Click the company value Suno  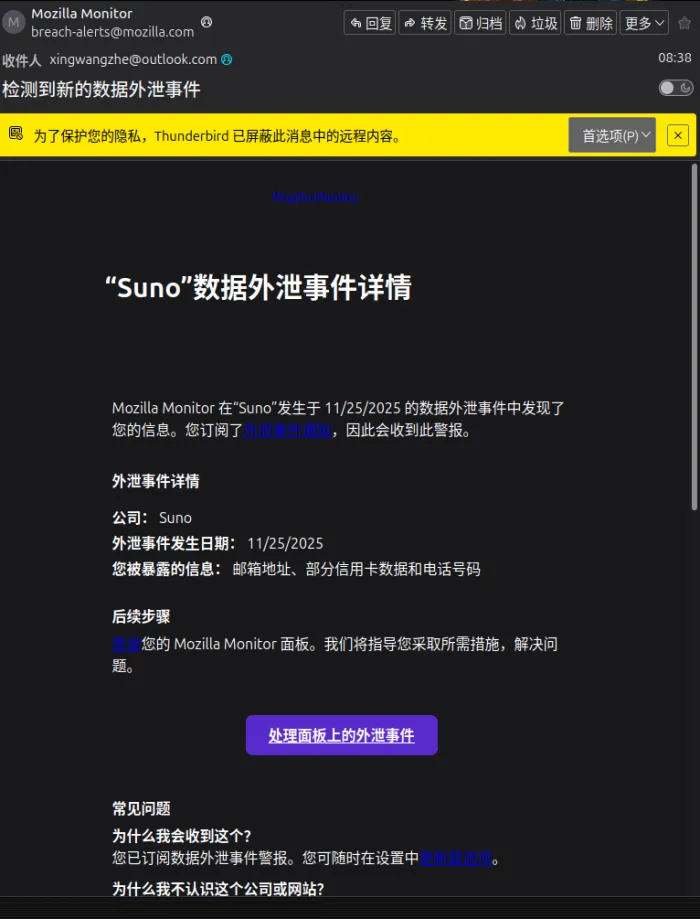pos(175,518)
